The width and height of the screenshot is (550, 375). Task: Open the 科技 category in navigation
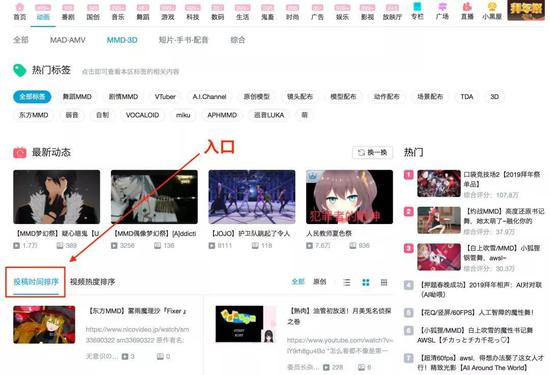click(x=193, y=12)
